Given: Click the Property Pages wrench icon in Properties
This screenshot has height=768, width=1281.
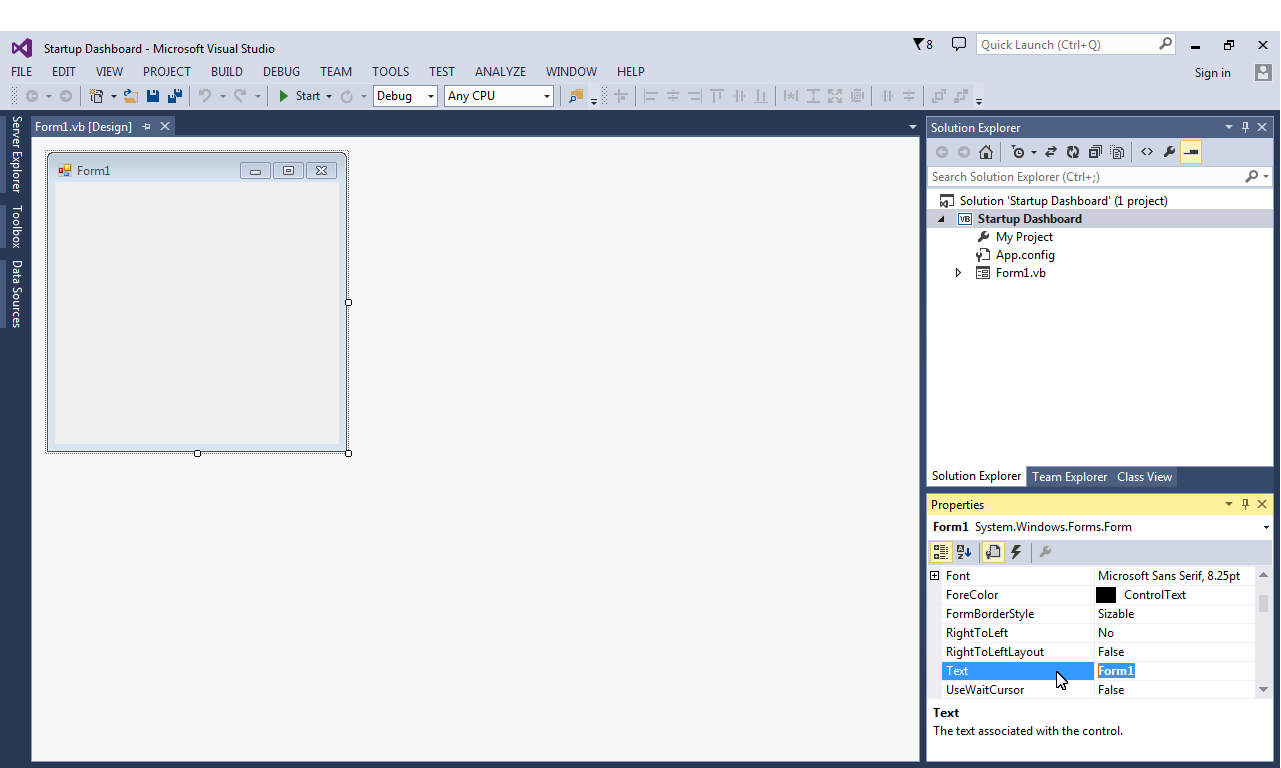Looking at the screenshot, I should click(x=1045, y=552).
